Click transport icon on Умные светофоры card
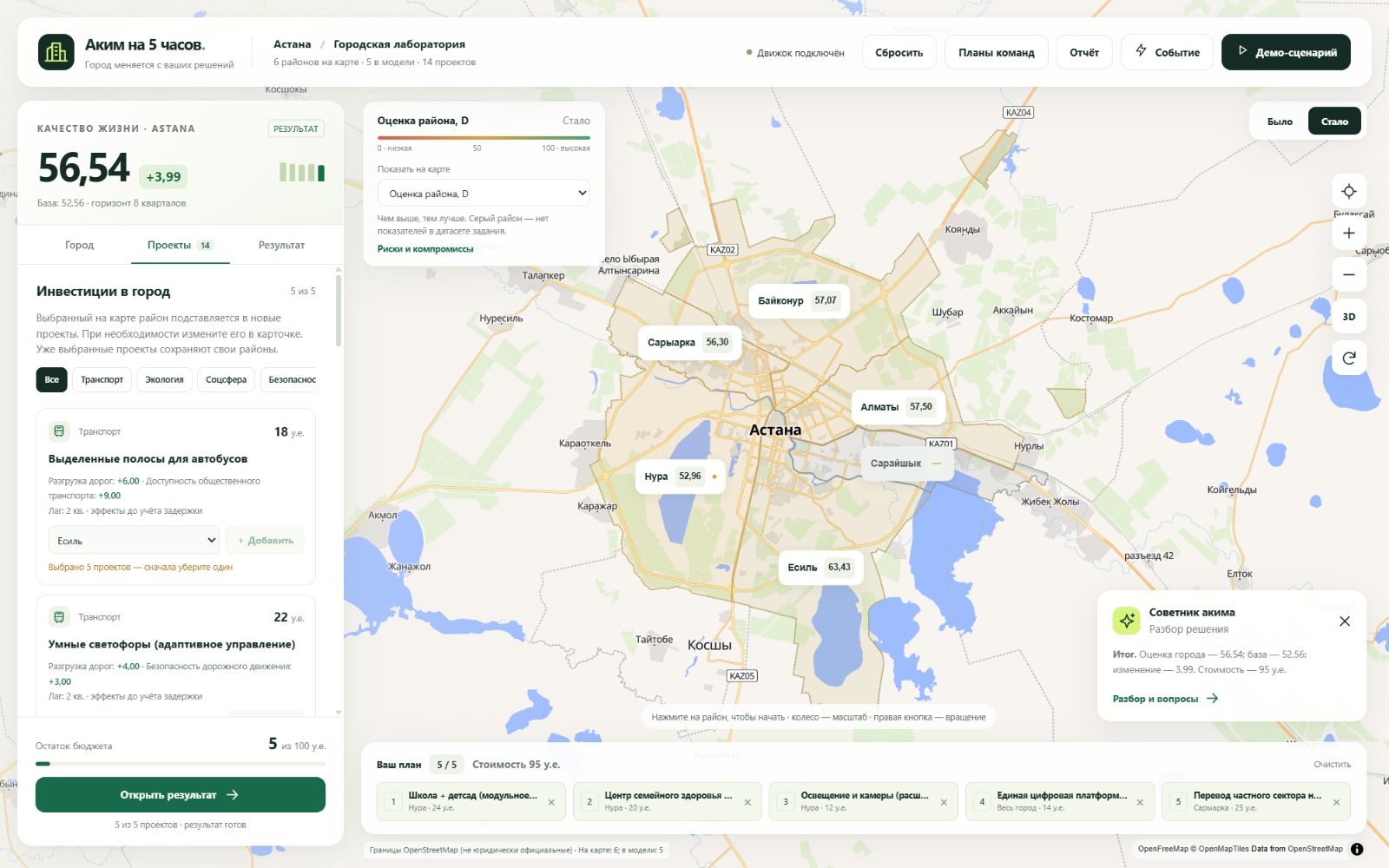This screenshot has width=1389, height=868. (59, 616)
